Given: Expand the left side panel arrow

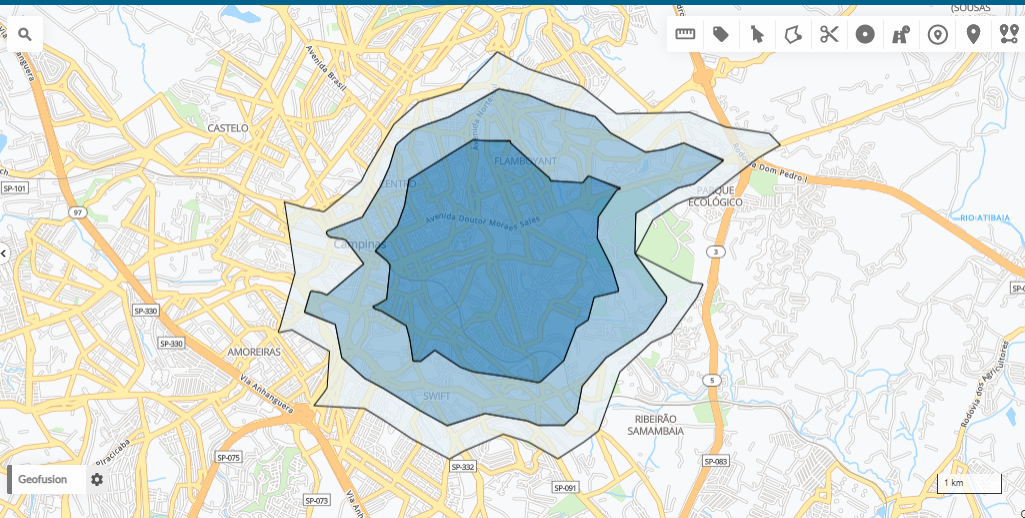Looking at the screenshot, I should coord(4,253).
